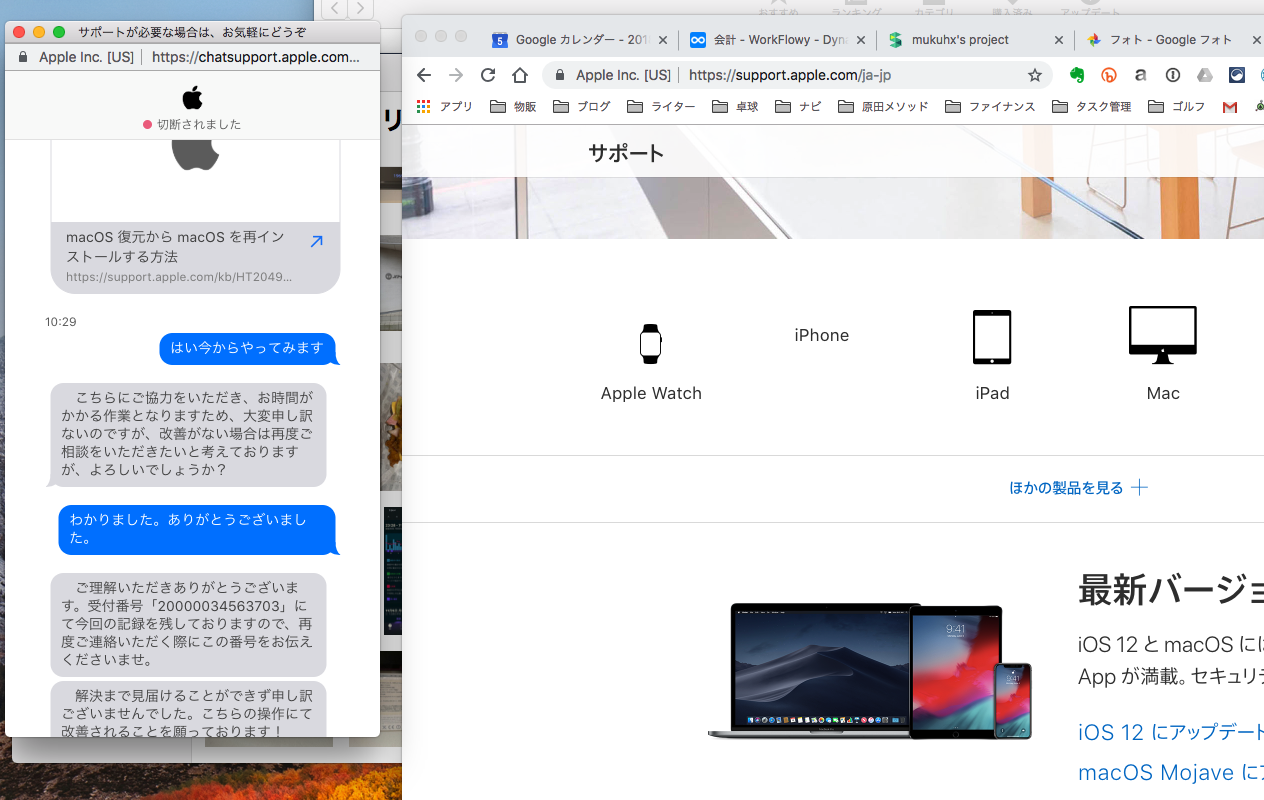Go to Chrome home page icon
1264x800 pixels.
click(x=520, y=75)
